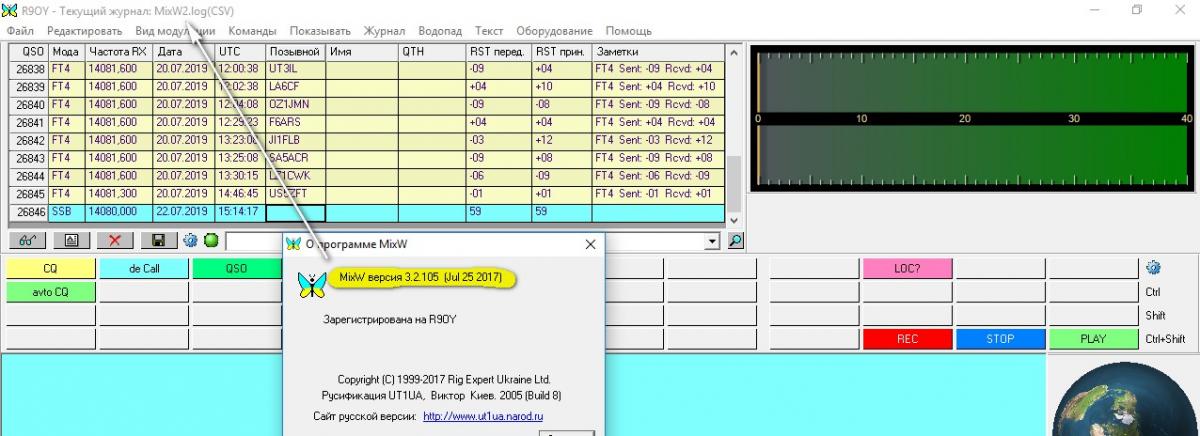Save the log with floppy disk icon
Viewport: 1200px width, 436px height.
(x=158, y=241)
